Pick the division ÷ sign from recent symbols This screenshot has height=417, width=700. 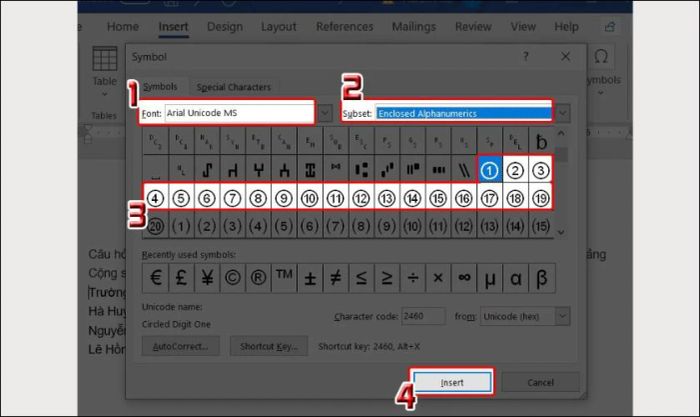click(412, 278)
